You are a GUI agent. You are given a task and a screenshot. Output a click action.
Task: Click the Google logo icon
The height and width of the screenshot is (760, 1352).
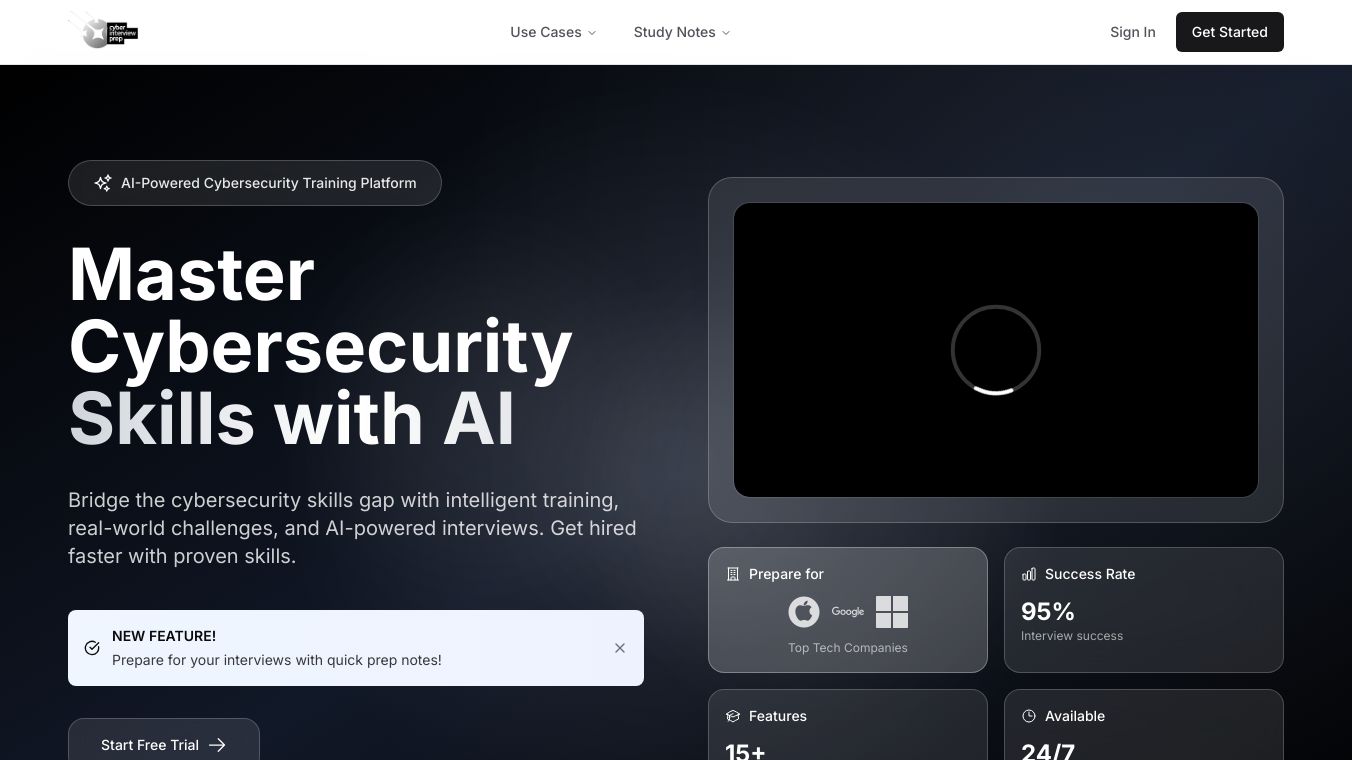tap(848, 611)
